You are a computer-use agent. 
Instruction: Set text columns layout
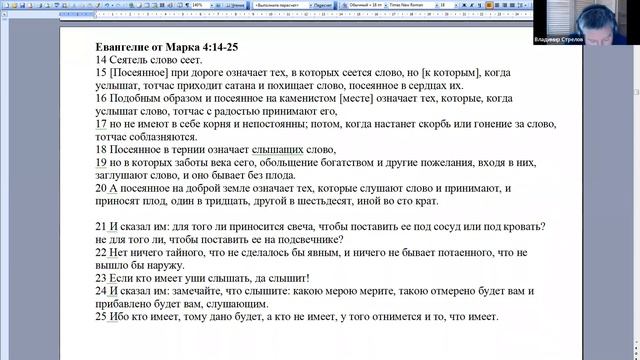point(162,5)
